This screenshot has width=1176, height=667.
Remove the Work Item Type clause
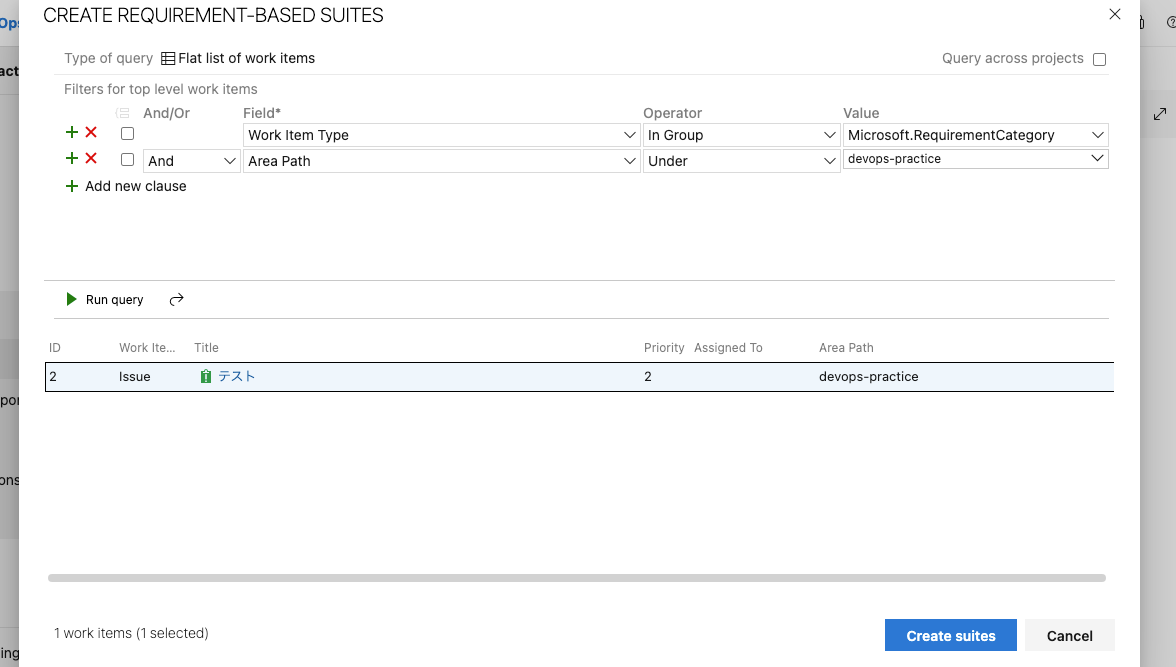[91, 133]
